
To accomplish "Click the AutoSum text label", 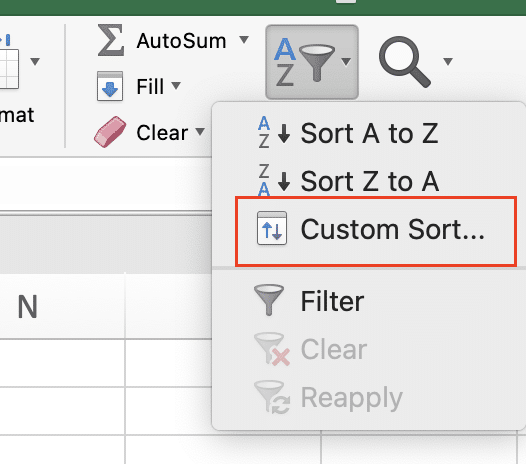I will 181,41.
